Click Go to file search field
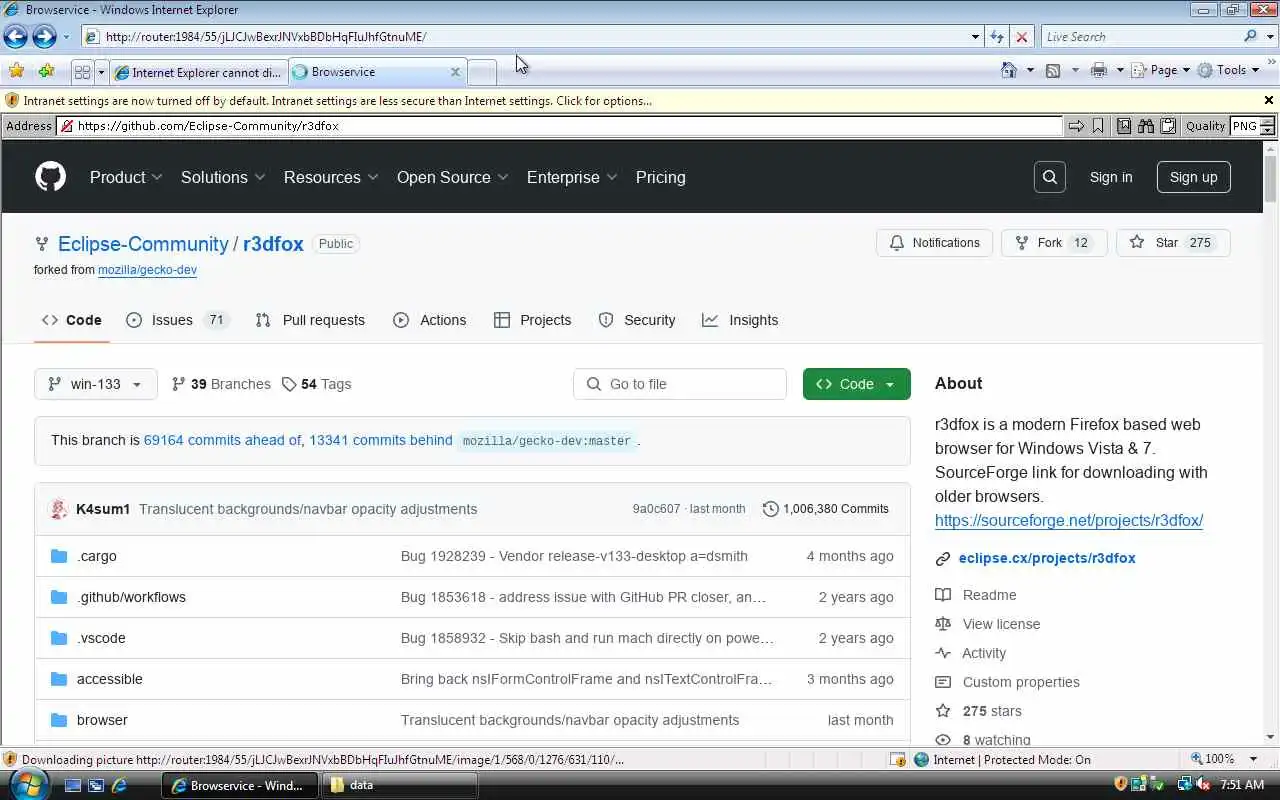1280x800 pixels. 680,384
